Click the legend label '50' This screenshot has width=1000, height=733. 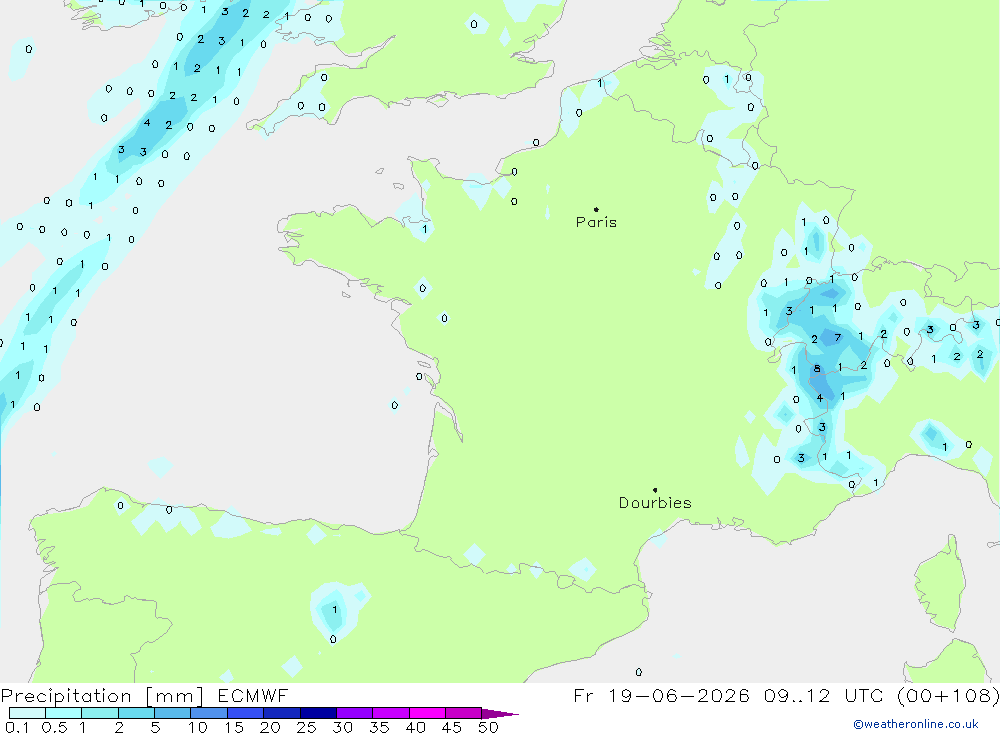point(489,727)
